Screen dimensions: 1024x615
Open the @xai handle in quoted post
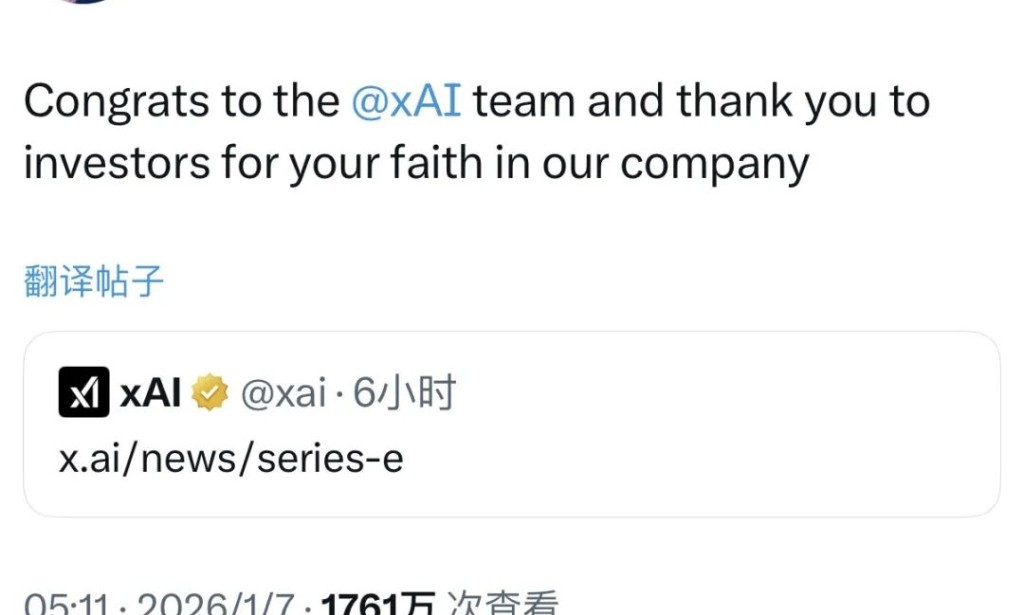[x=283, y=394]
